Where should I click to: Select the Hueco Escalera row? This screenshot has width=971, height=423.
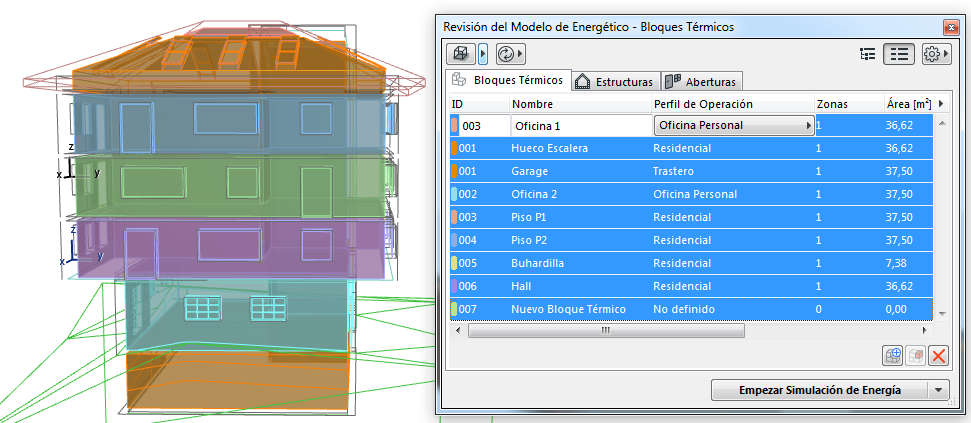pos(691,149)
